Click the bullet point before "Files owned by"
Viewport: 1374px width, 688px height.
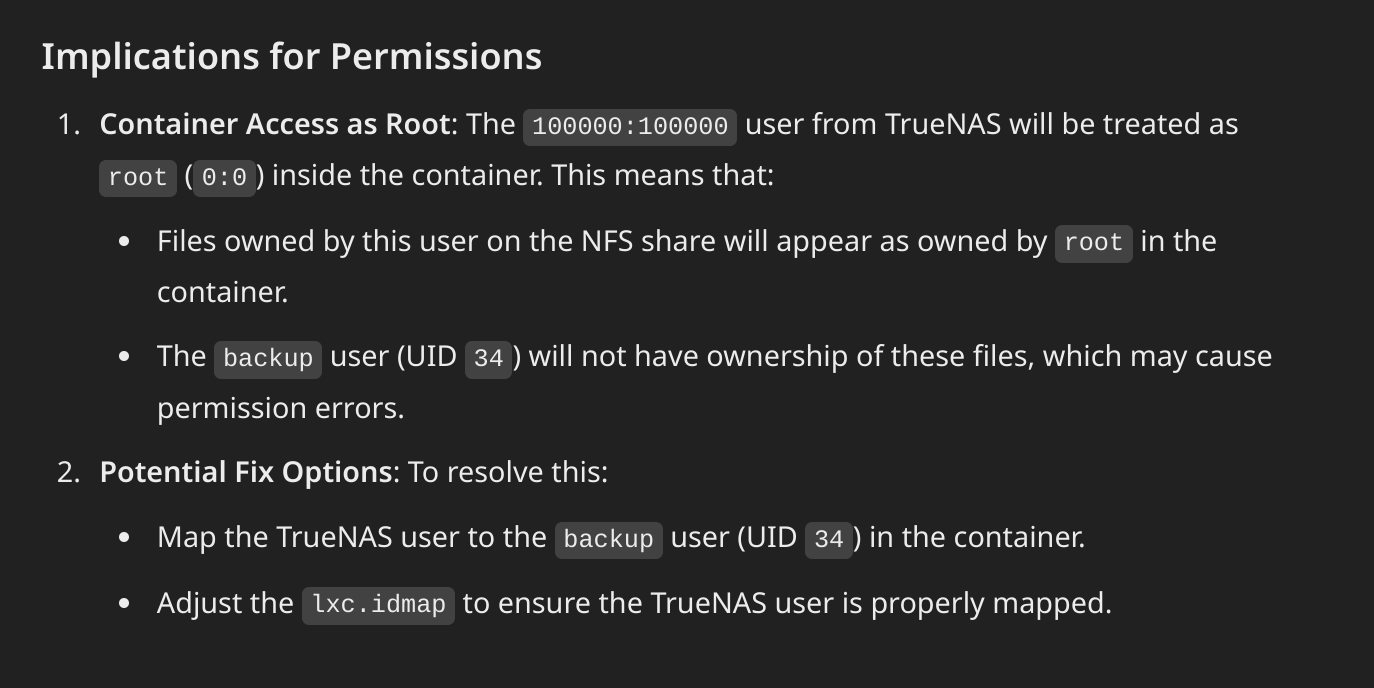(124, 242)
